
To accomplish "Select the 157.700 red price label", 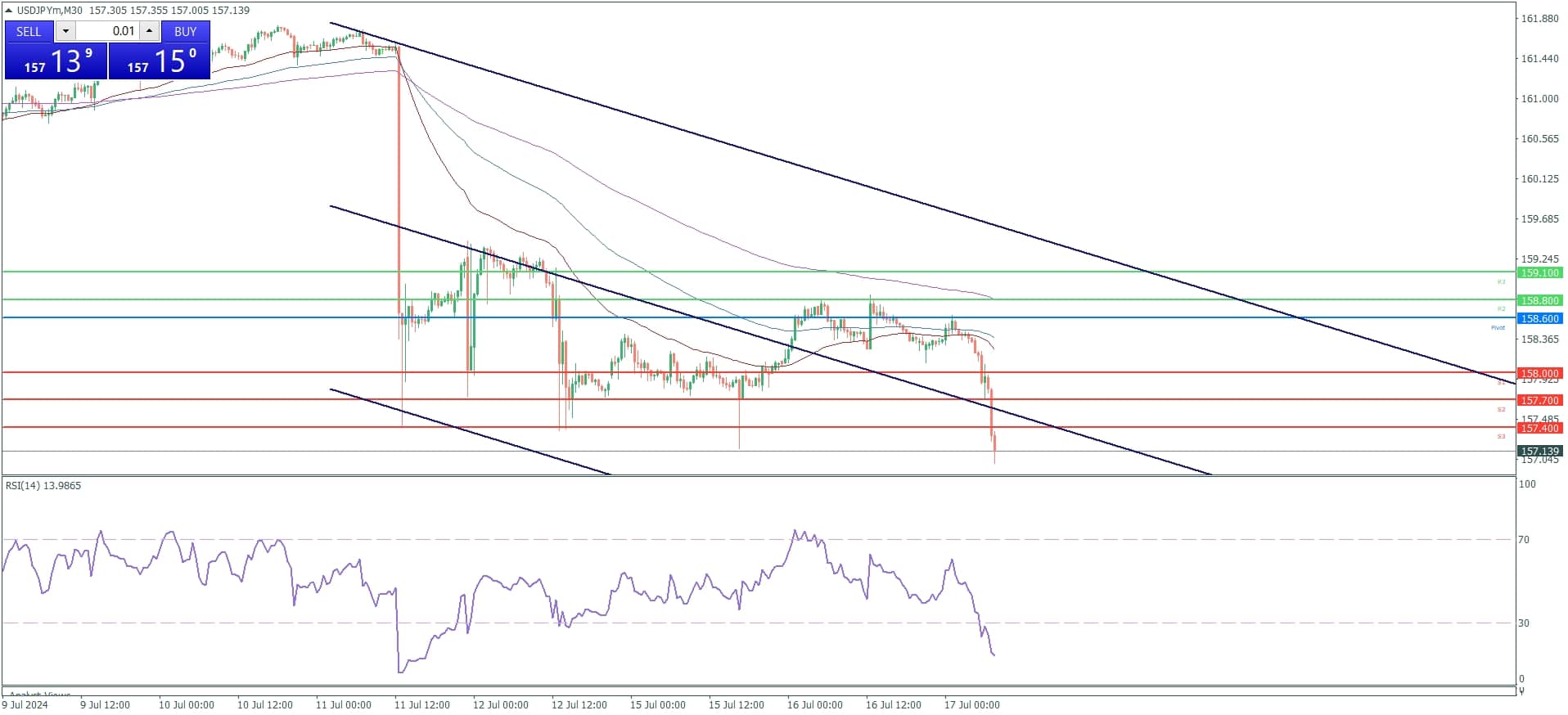I will coord(1539,400).
